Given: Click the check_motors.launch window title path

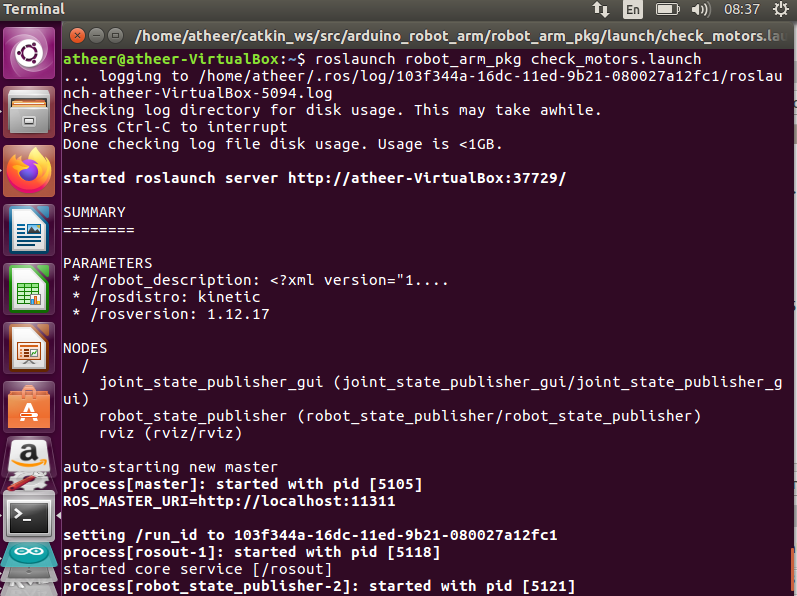Looking at the screenshot, I should pos(460,36).
